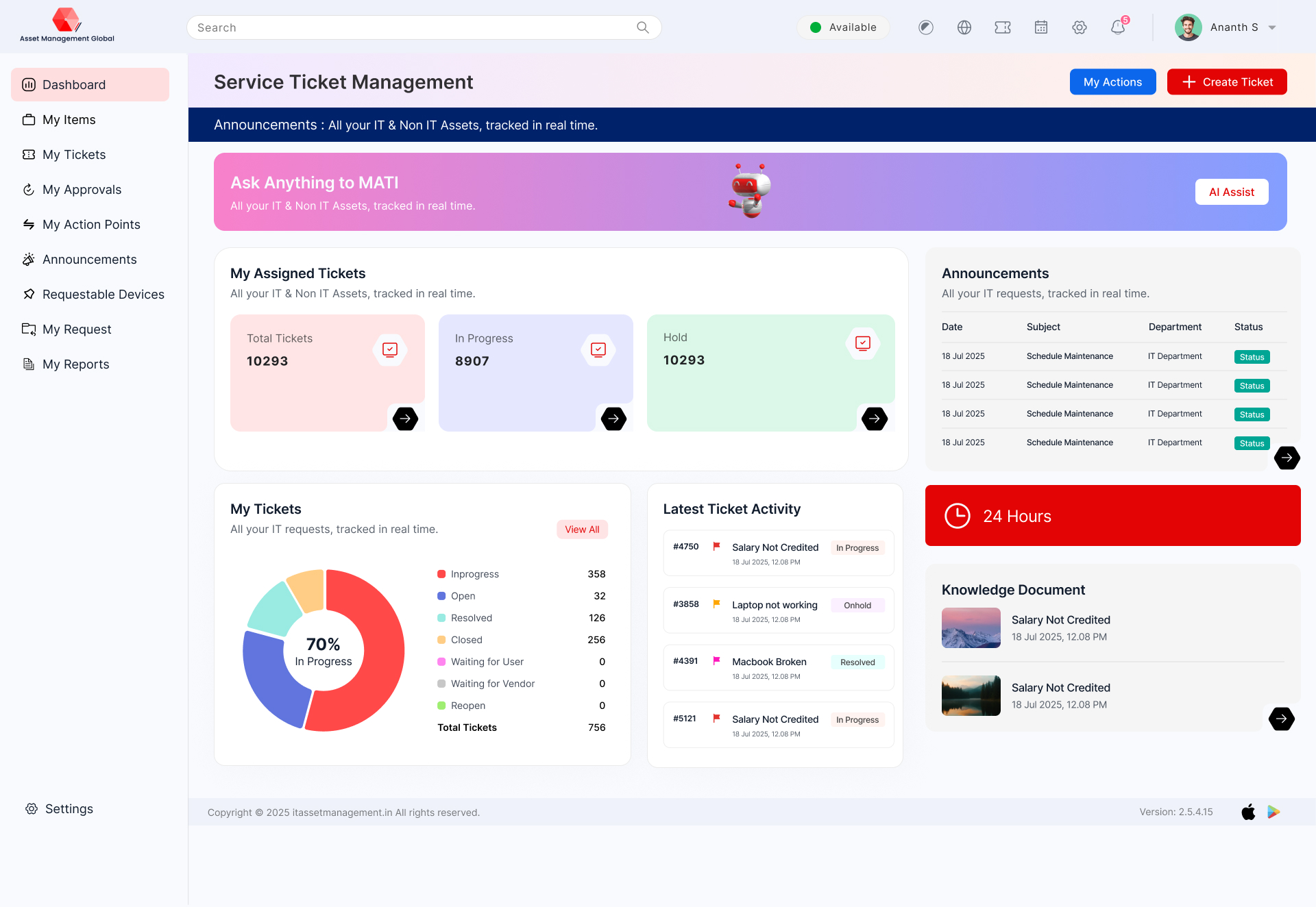Click the Create Ticket button
The width and height of the screenshot is (1316, 907).
point(1226,82)
